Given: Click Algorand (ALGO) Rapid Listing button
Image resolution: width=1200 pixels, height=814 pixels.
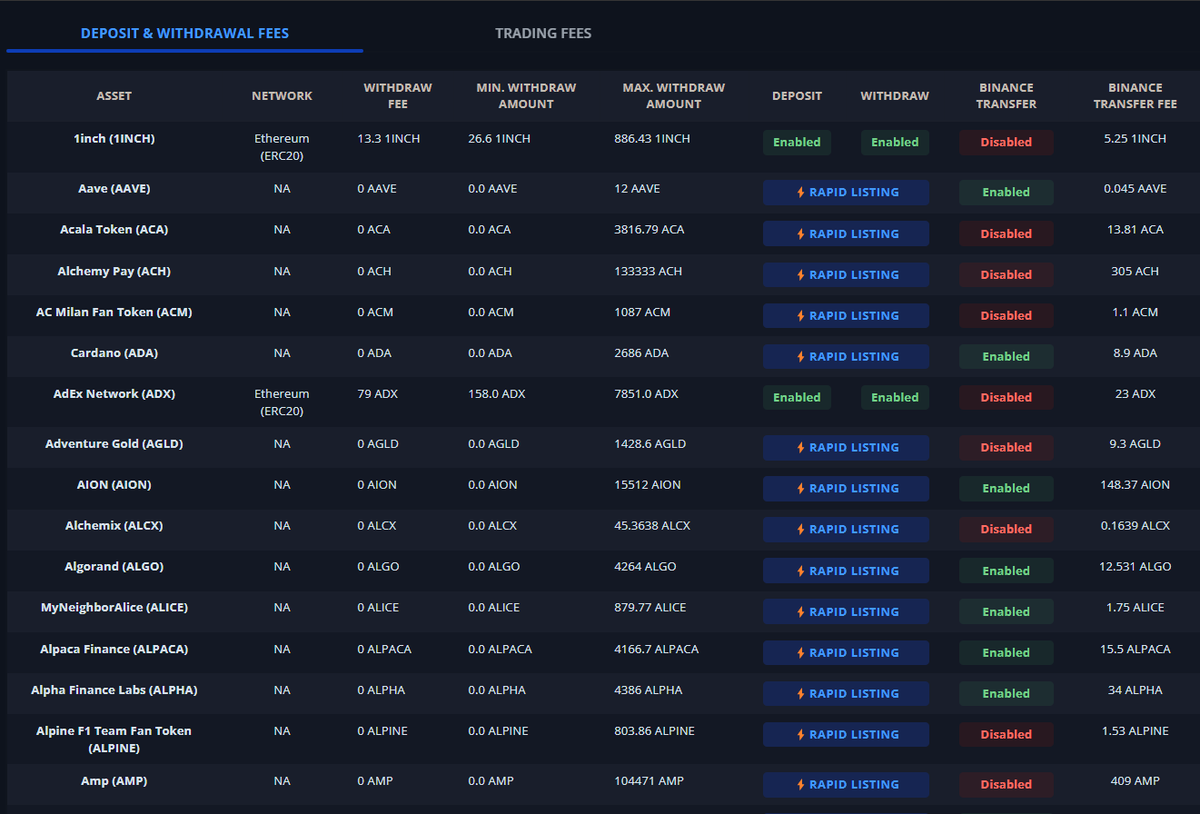Looking at the screenshot, I should coord(846,571).
